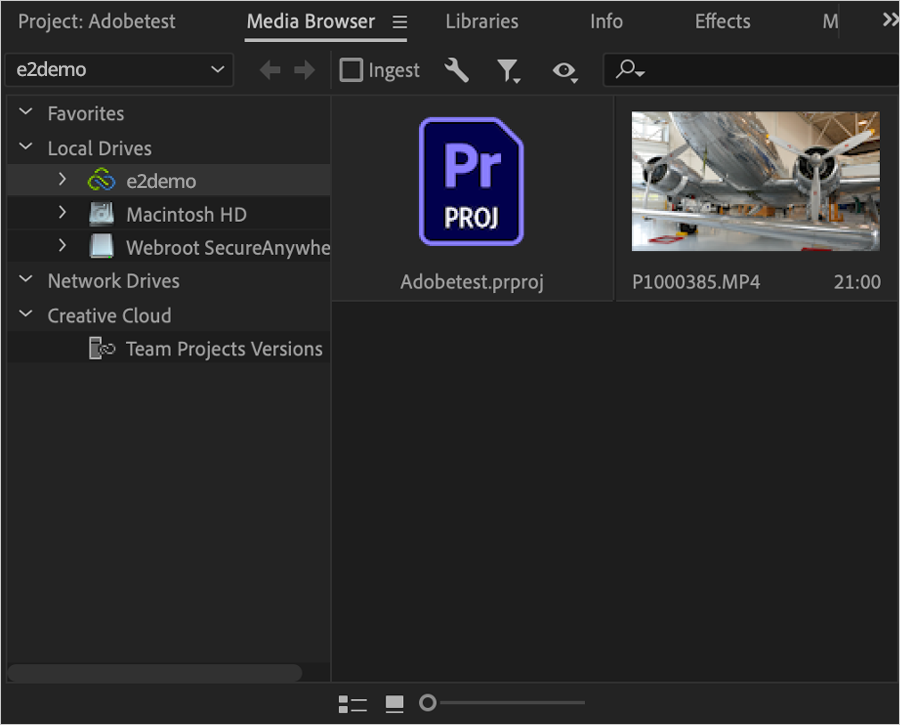
Task: Enable the Ingest checkbox
Action: (x=351, y=70)
